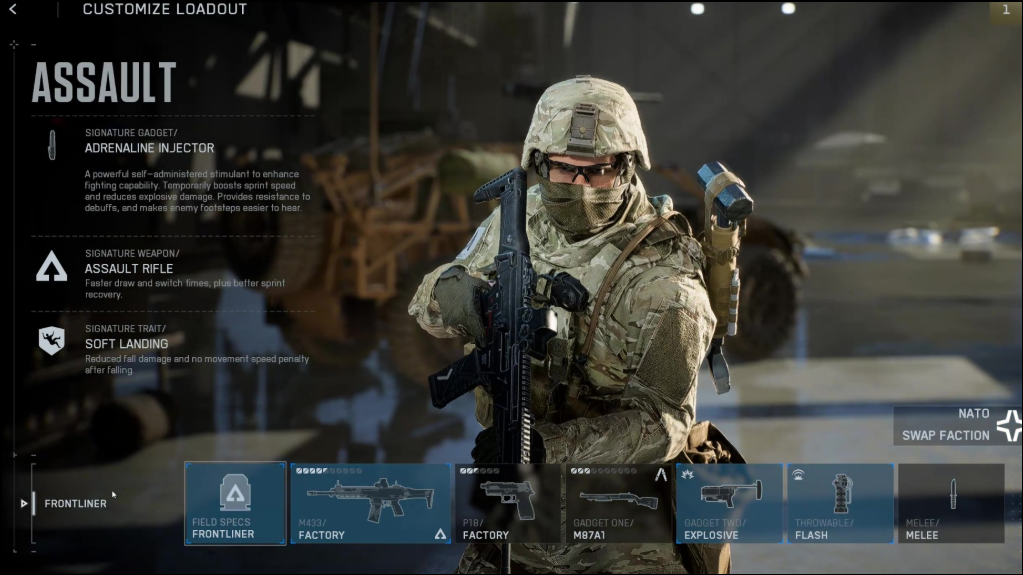Screen dimensions: 1023x575
Task: Go back using the arrow beside Customize Loadout
Action: [x=13, y=9]
